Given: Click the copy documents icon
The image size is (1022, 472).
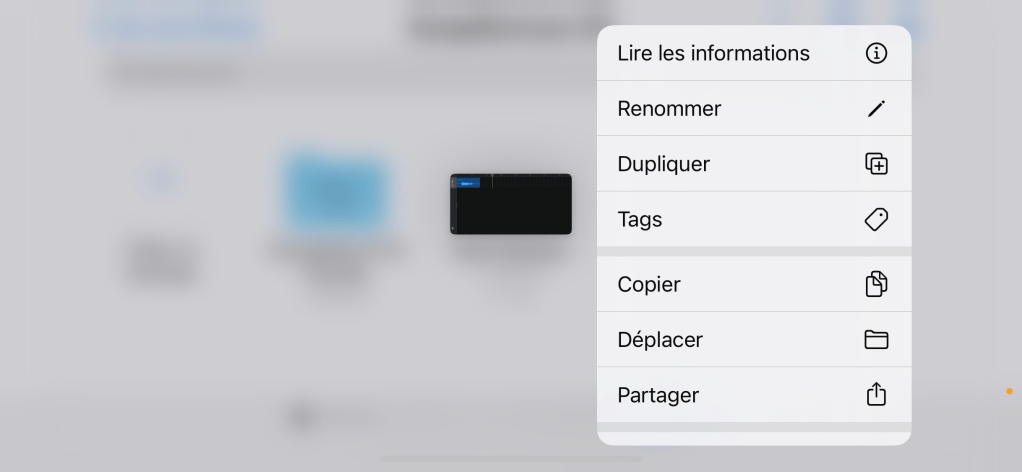Looking at the screenshot, I should (x=876, y=284).
